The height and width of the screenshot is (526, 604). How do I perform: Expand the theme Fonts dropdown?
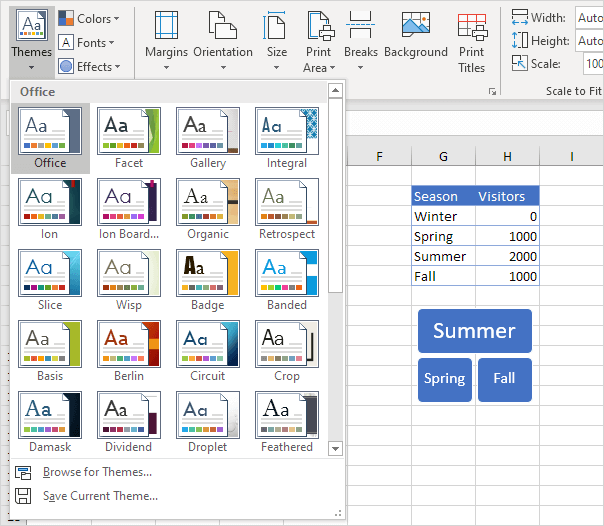88,43
